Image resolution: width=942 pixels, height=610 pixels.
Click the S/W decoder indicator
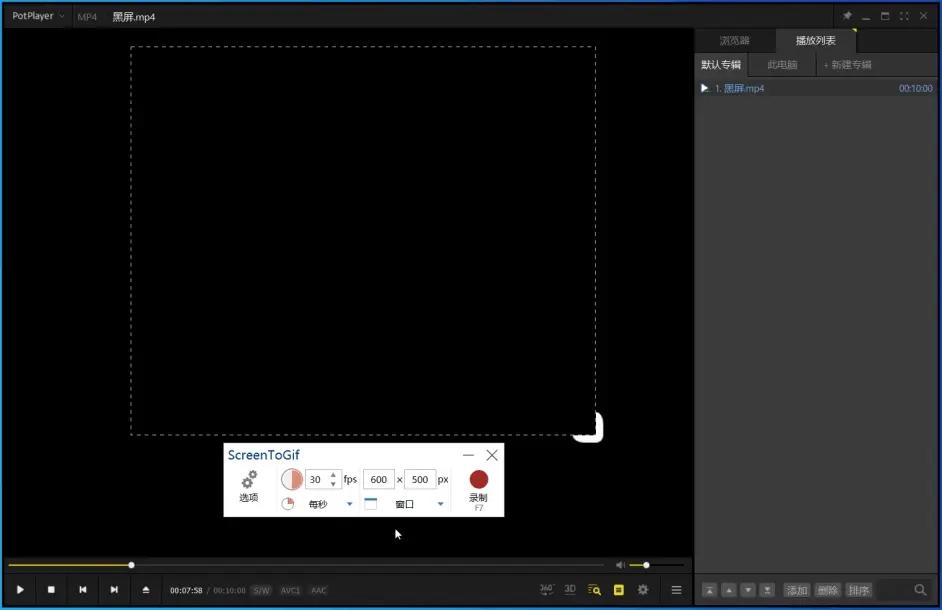[x=261, y=591]
